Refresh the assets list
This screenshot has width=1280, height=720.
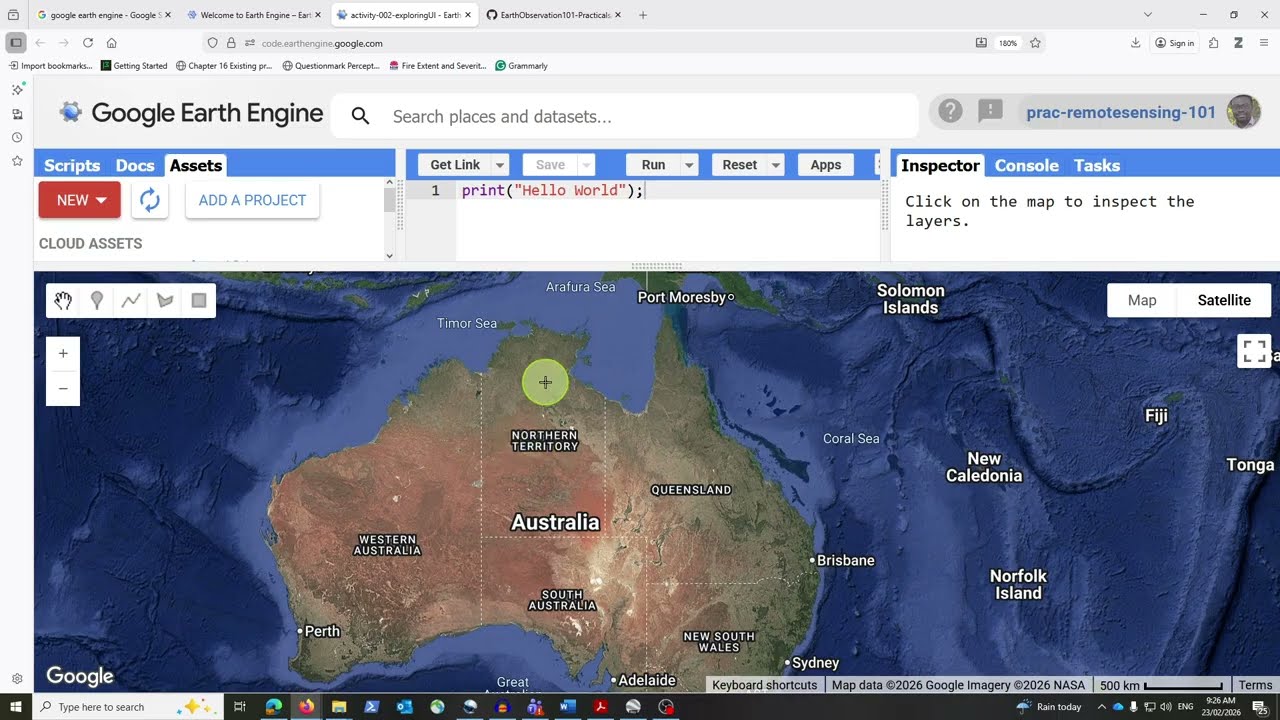coord(150,200)
